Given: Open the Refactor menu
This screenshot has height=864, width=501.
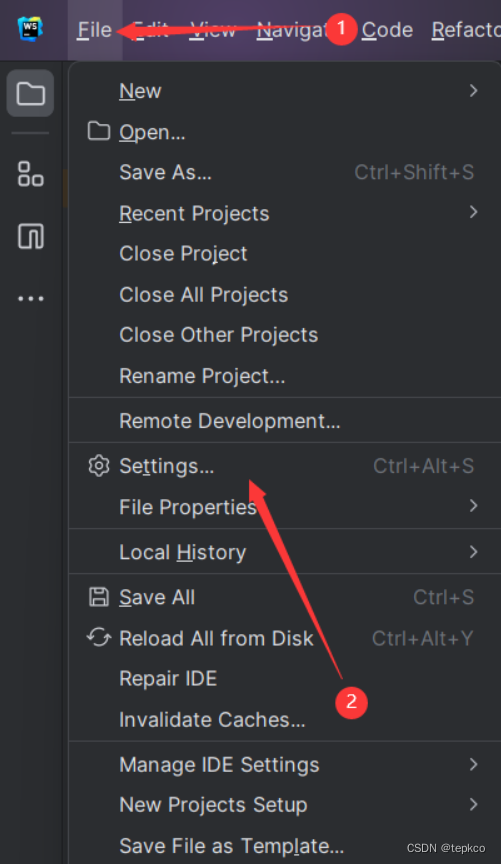Looking at the screenshot, I should (466, 30).
